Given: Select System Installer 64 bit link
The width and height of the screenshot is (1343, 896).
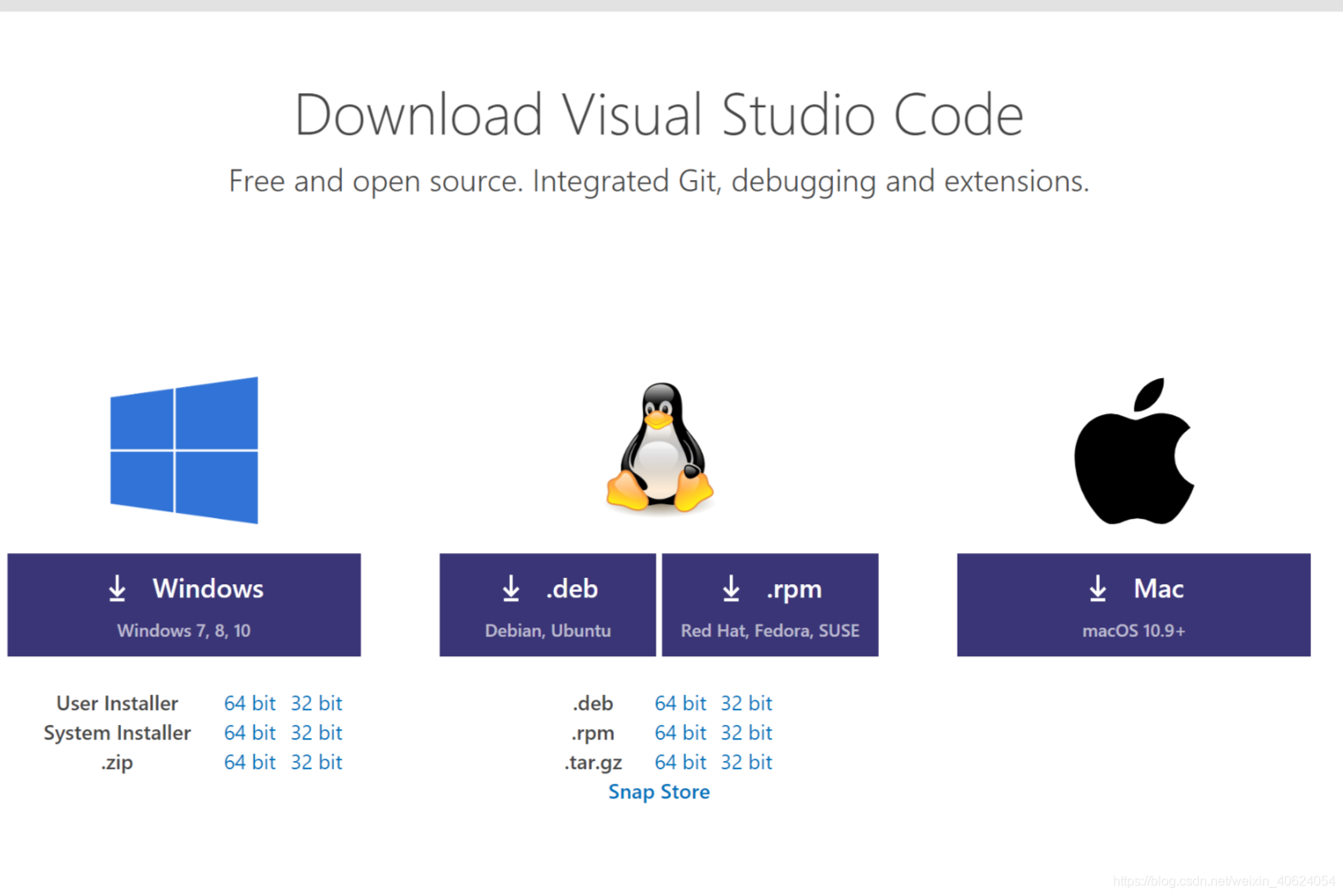Looking at the screenshot, I should (250, 732).
